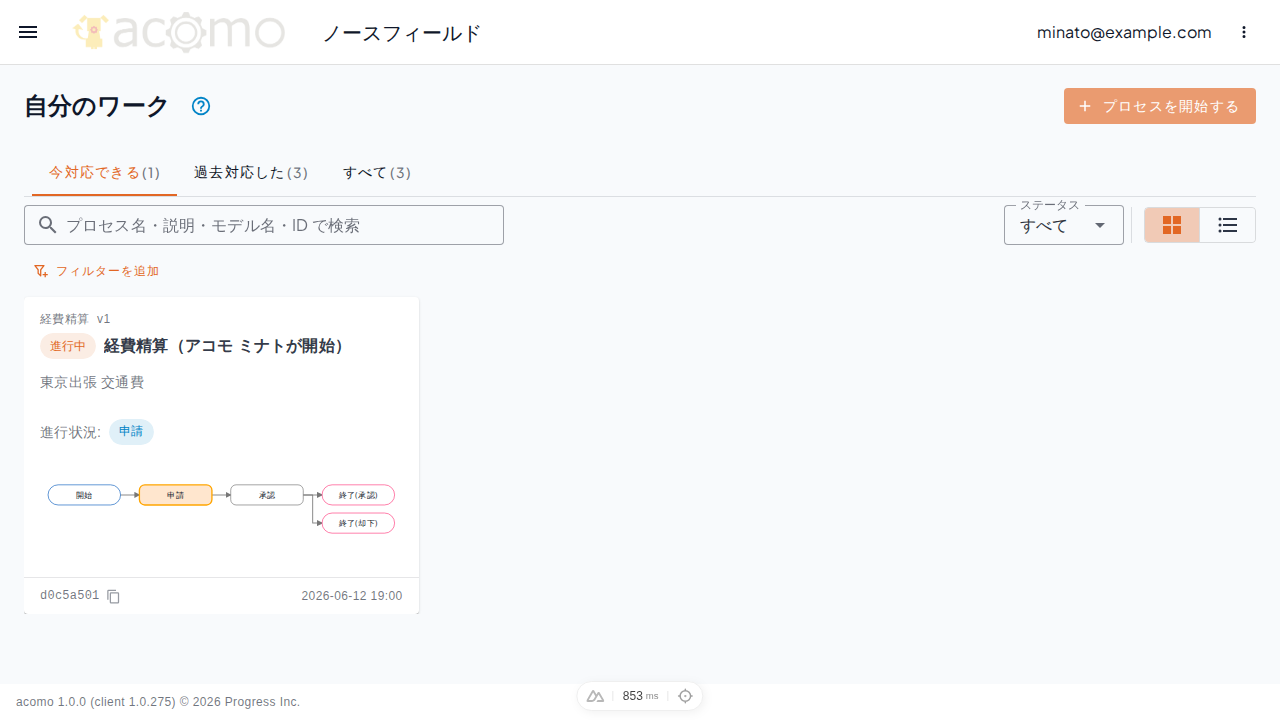Click the 853 ms timing indicator
Image resolution: width=1280 pixels, height=720 pixels.
pos(640,696)
